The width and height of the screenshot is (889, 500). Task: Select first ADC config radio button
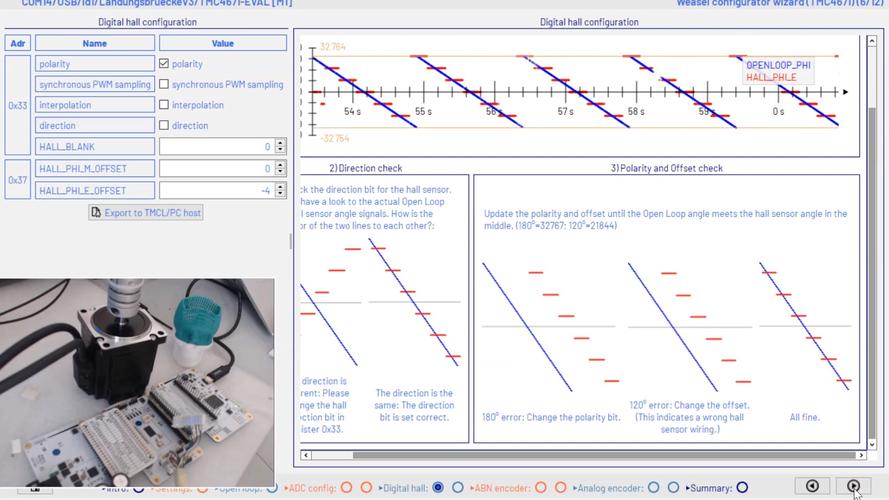point(346,488)
